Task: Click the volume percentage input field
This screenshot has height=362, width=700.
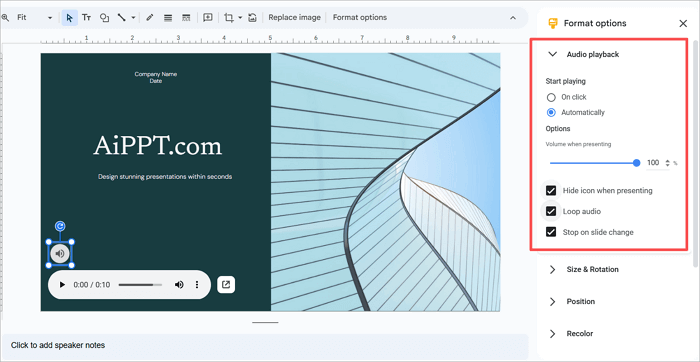Action: coord(653,163)
